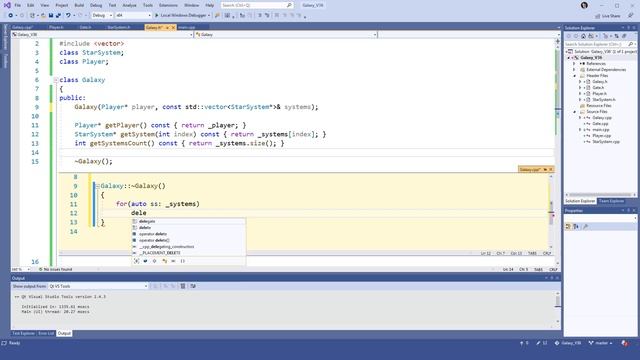Select 'operator delete' without brackets in IntelliSense
Image resolution: width=640 pixels, height=360 pixels.
click(189, 234)
